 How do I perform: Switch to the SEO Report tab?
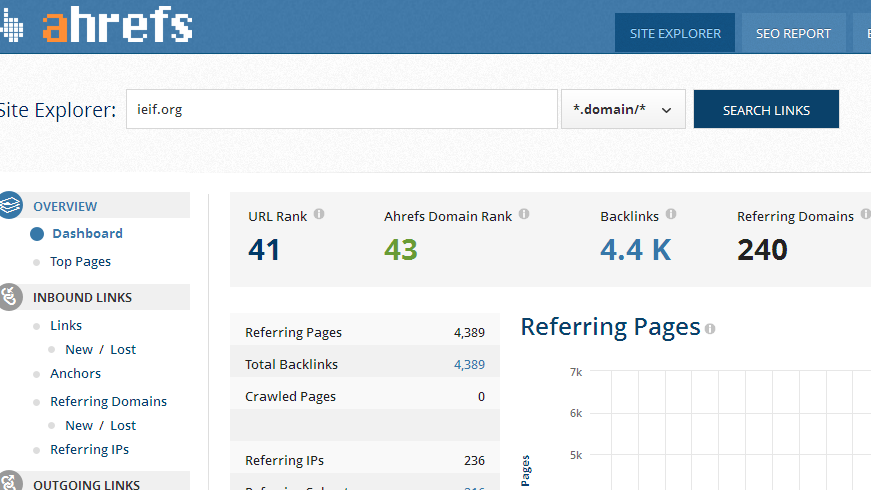(x=793, y=33)
